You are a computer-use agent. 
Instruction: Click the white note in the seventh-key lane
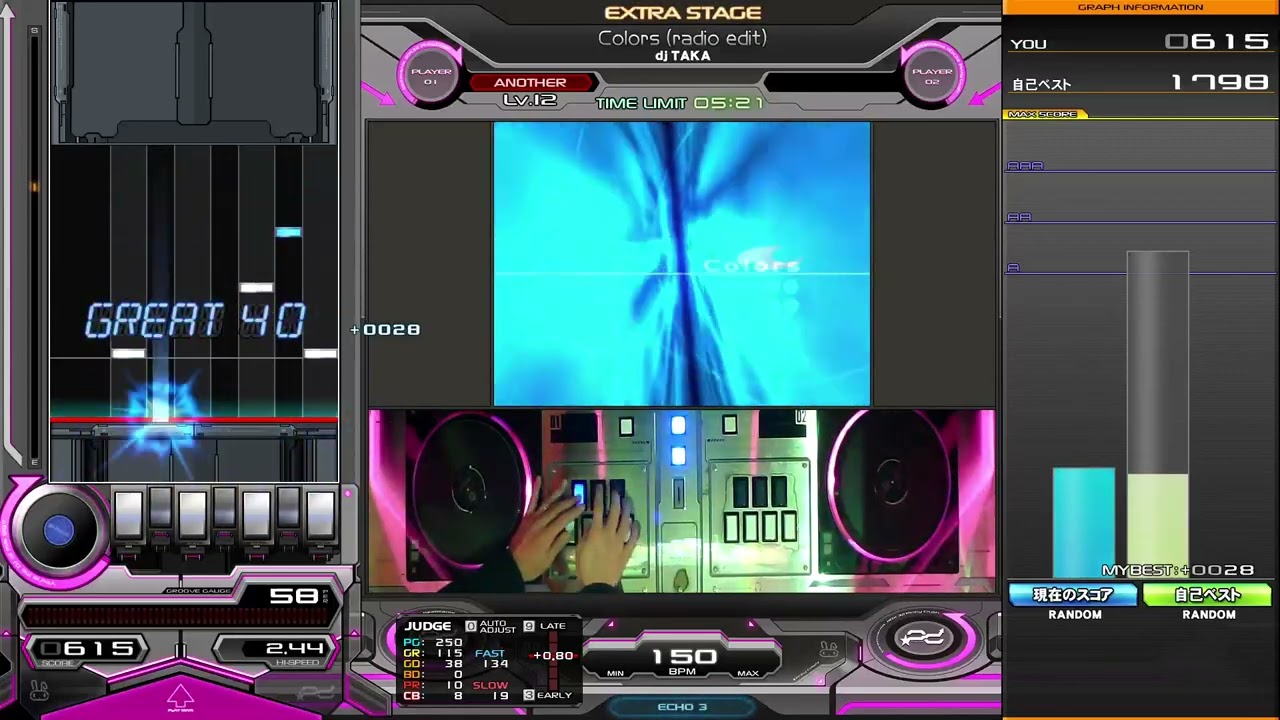(x=320, y=353)
